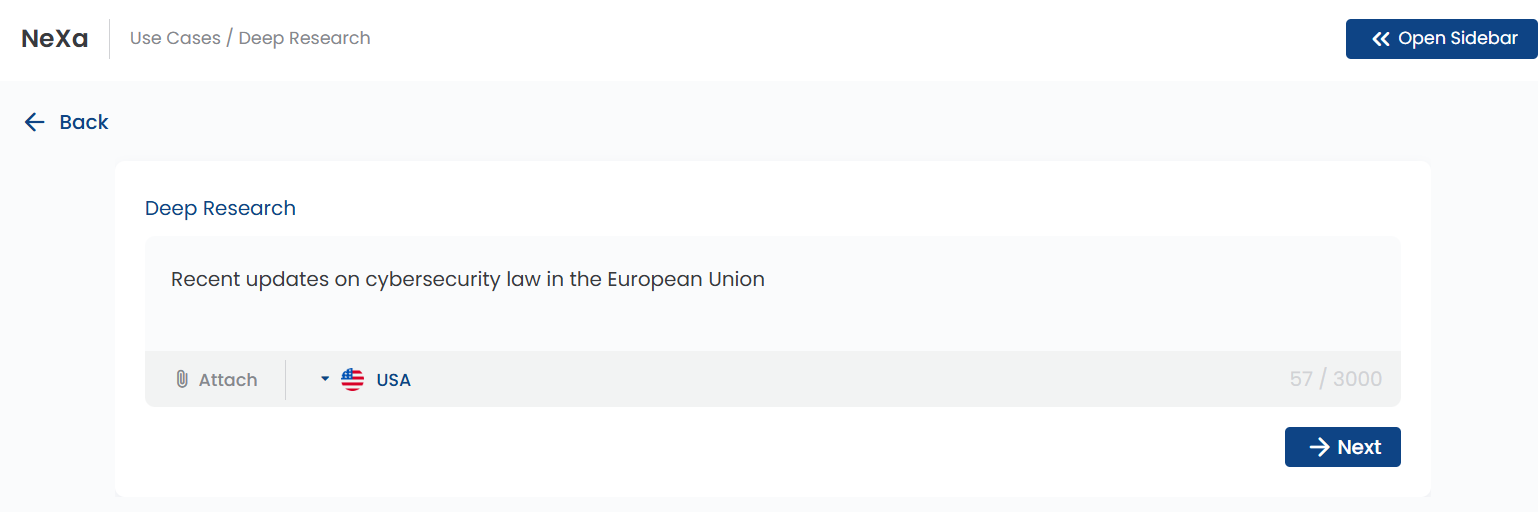Click the Attach button label
The width and height of the screenshot is (1538, 512).
tap(228, 380)
